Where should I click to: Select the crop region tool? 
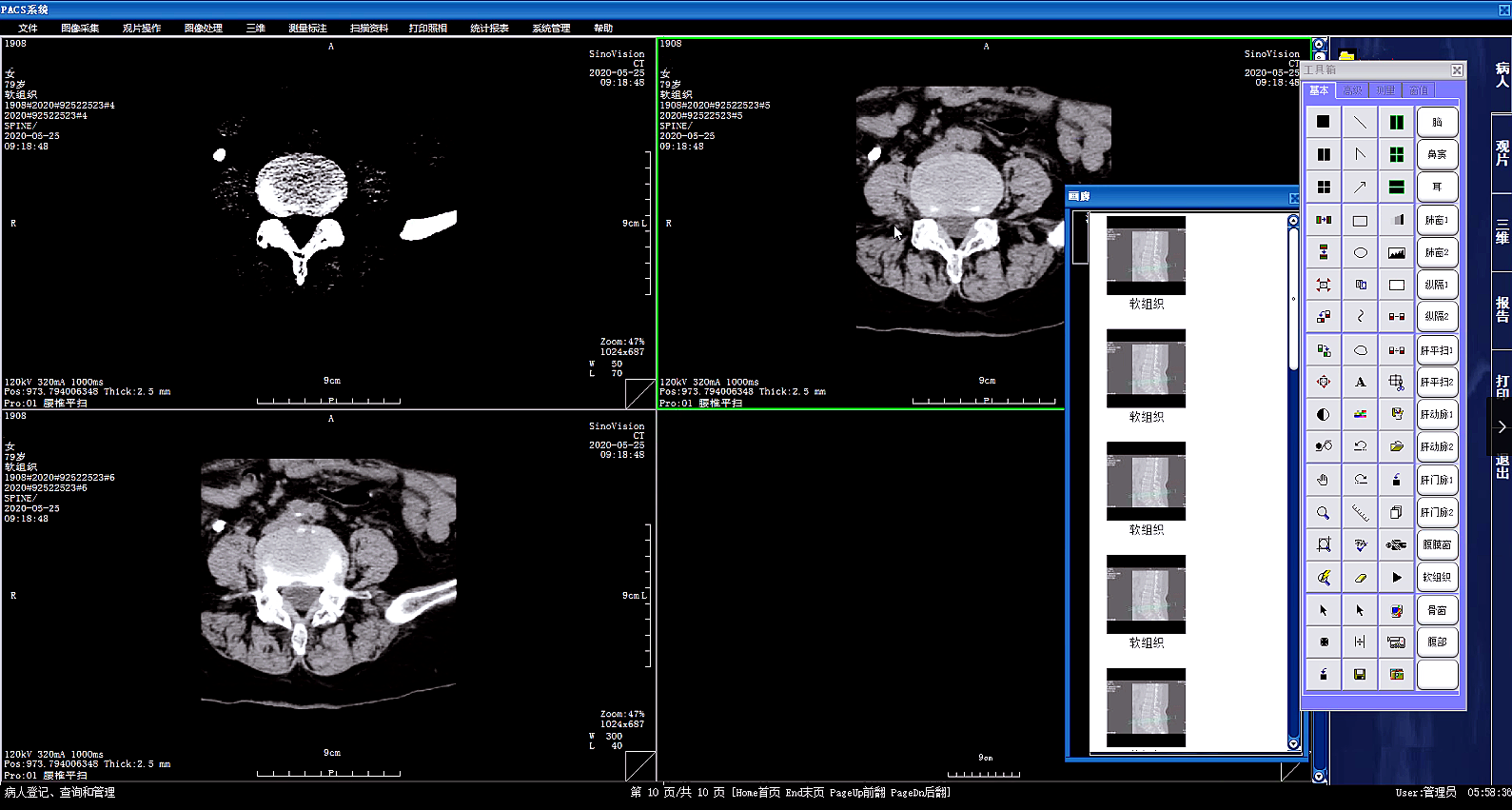click(1324, 544)
